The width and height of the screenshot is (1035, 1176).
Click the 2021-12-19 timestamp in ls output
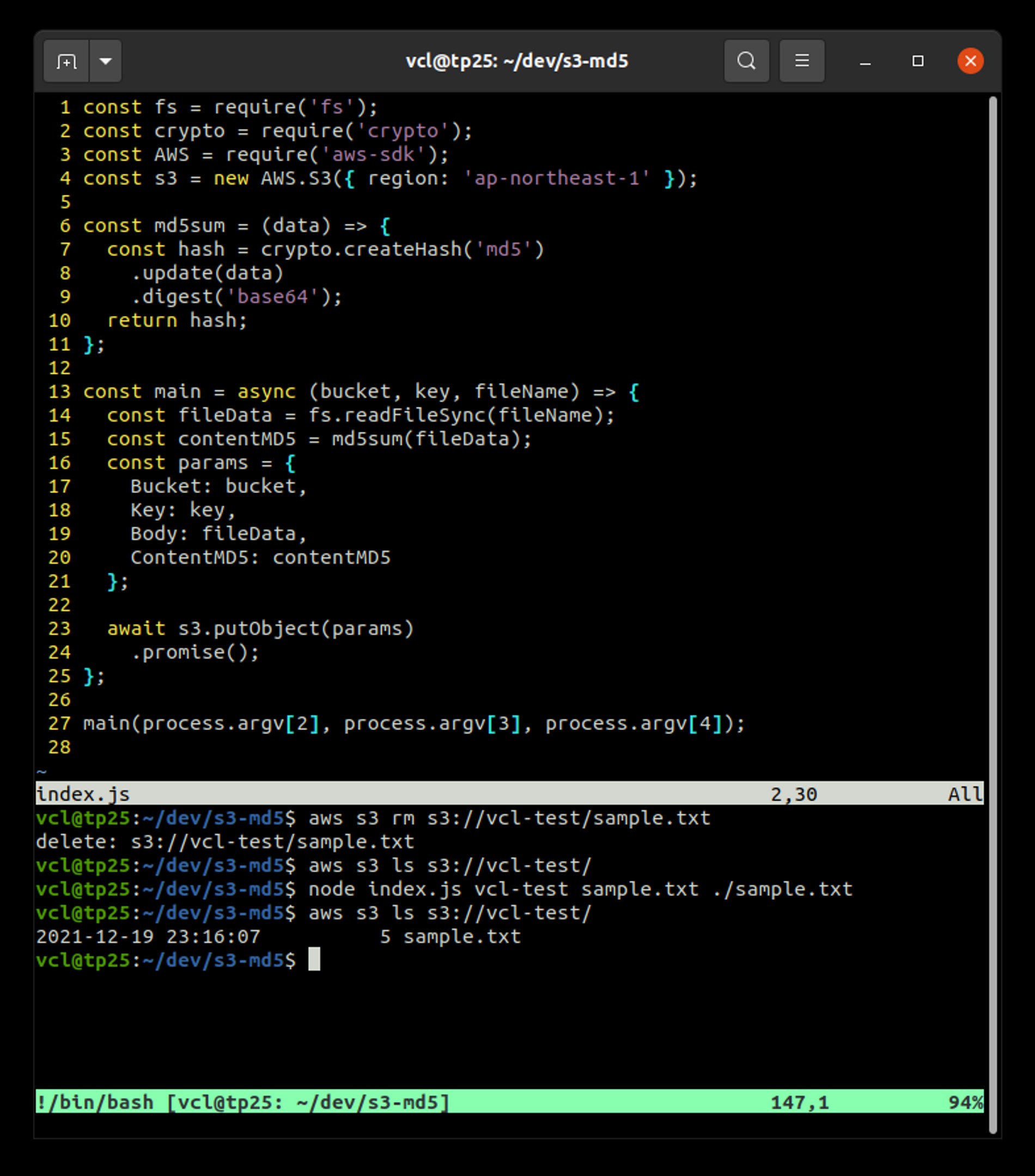tap(94, 936)
